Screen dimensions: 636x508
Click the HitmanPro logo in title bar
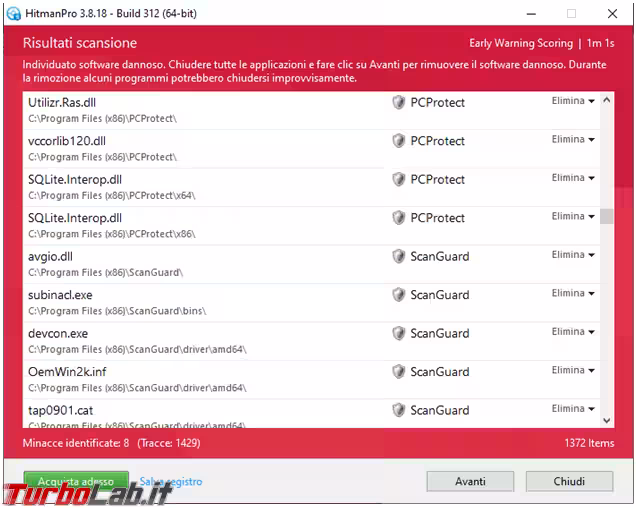pyautogui.click(x=13, y=13)
